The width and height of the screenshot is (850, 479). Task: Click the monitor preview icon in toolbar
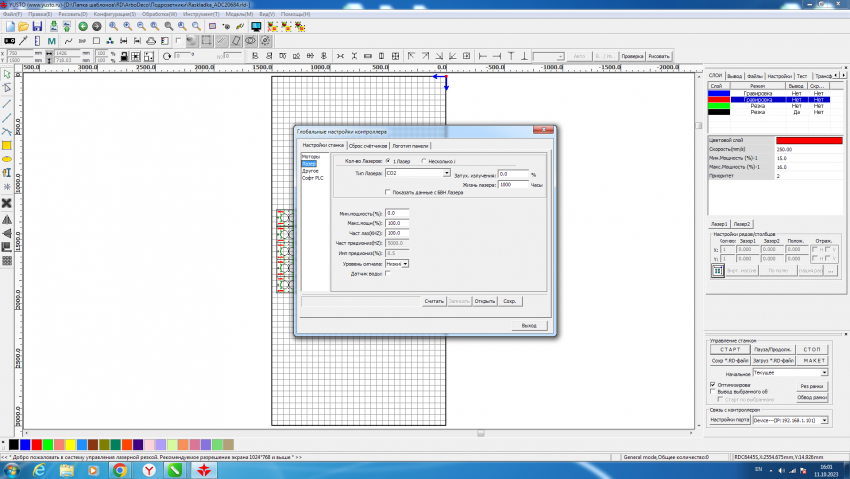(257, 26)
